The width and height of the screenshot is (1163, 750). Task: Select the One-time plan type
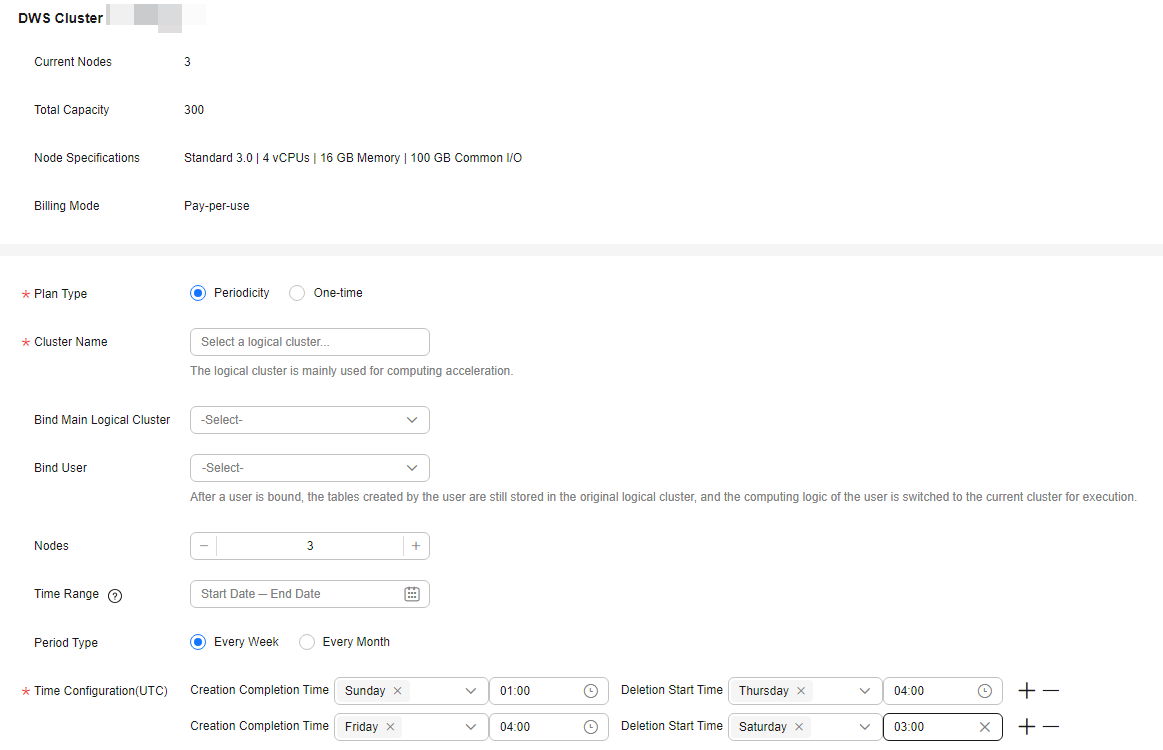pos(297,293)
